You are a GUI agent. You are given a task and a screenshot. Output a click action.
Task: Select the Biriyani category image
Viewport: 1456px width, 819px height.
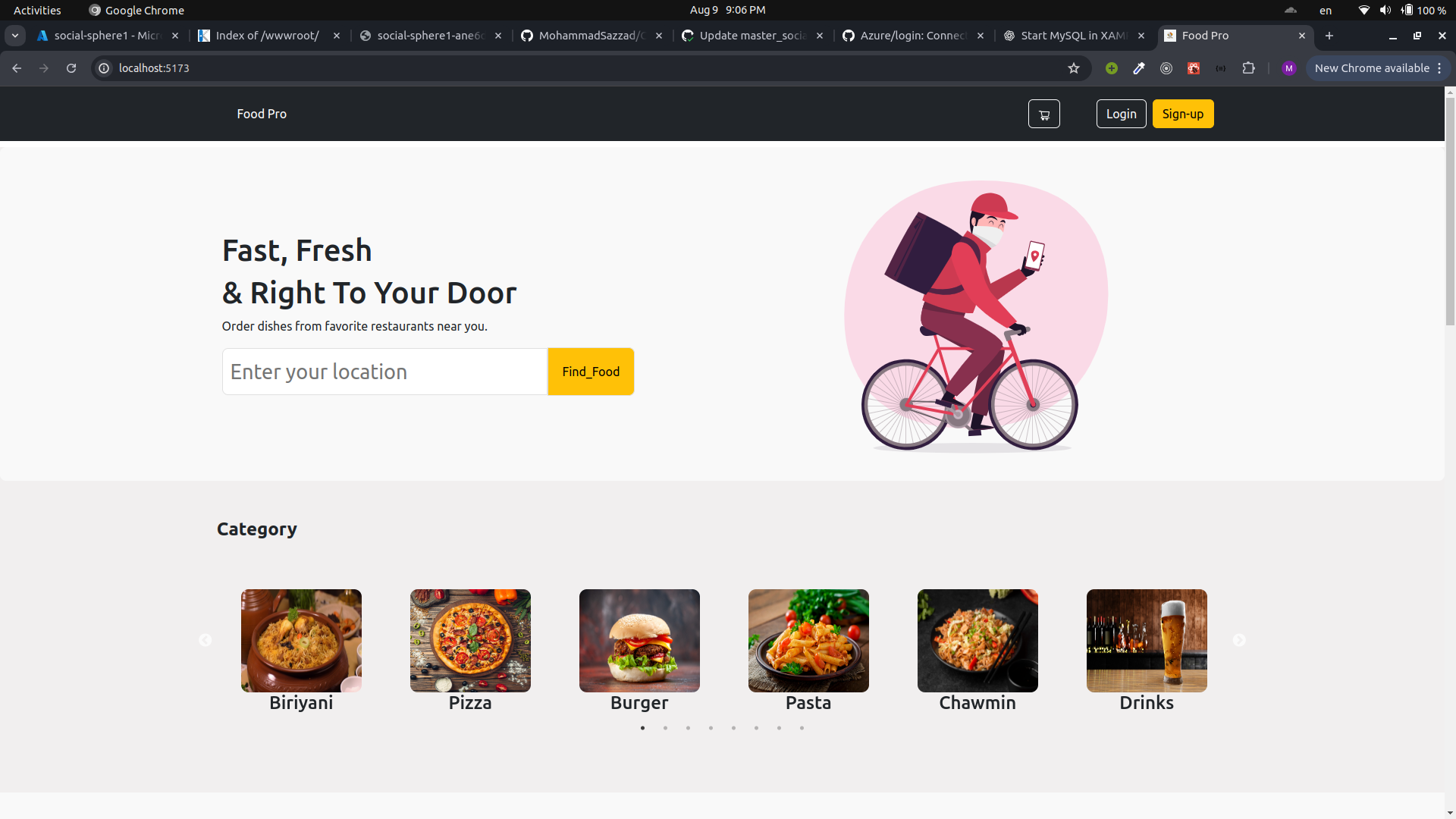301,641
